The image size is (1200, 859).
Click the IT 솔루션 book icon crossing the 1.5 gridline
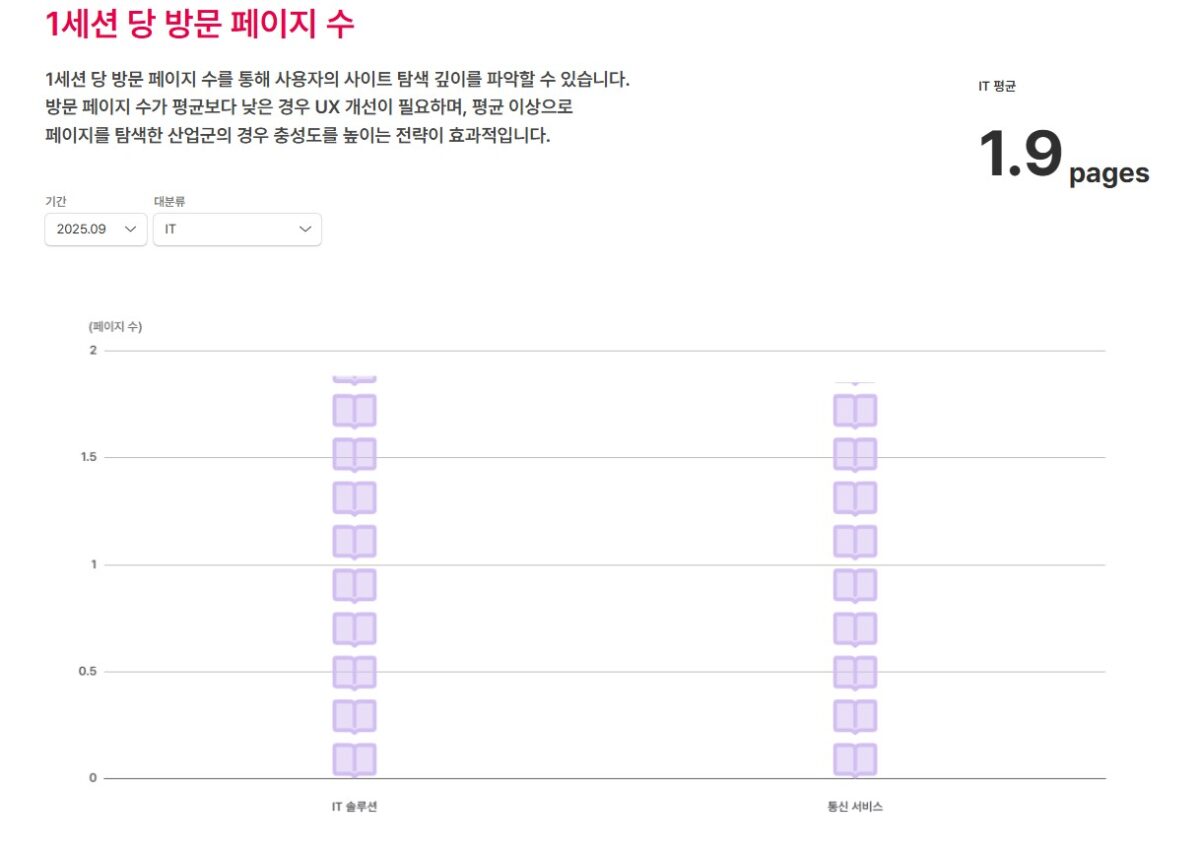pyautogui.click(x=354, y=455)
